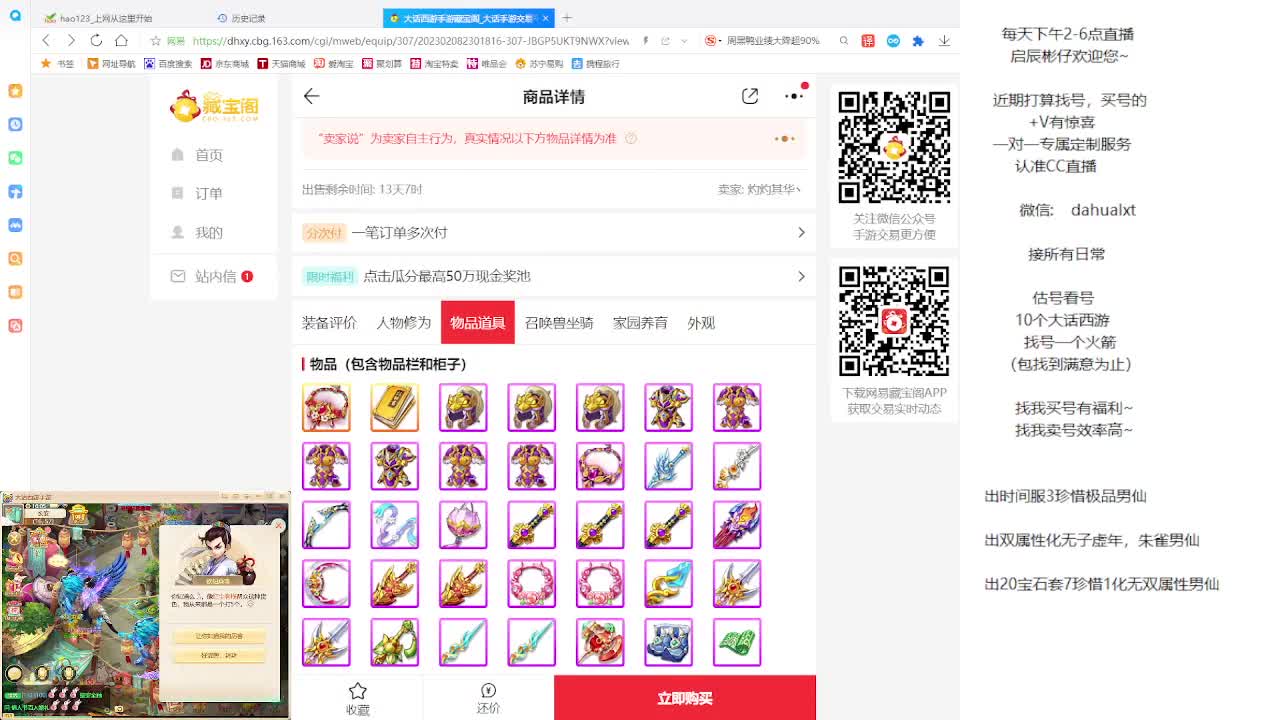
Task: Reload the page with the refresh icon
Action: point(96,41)
